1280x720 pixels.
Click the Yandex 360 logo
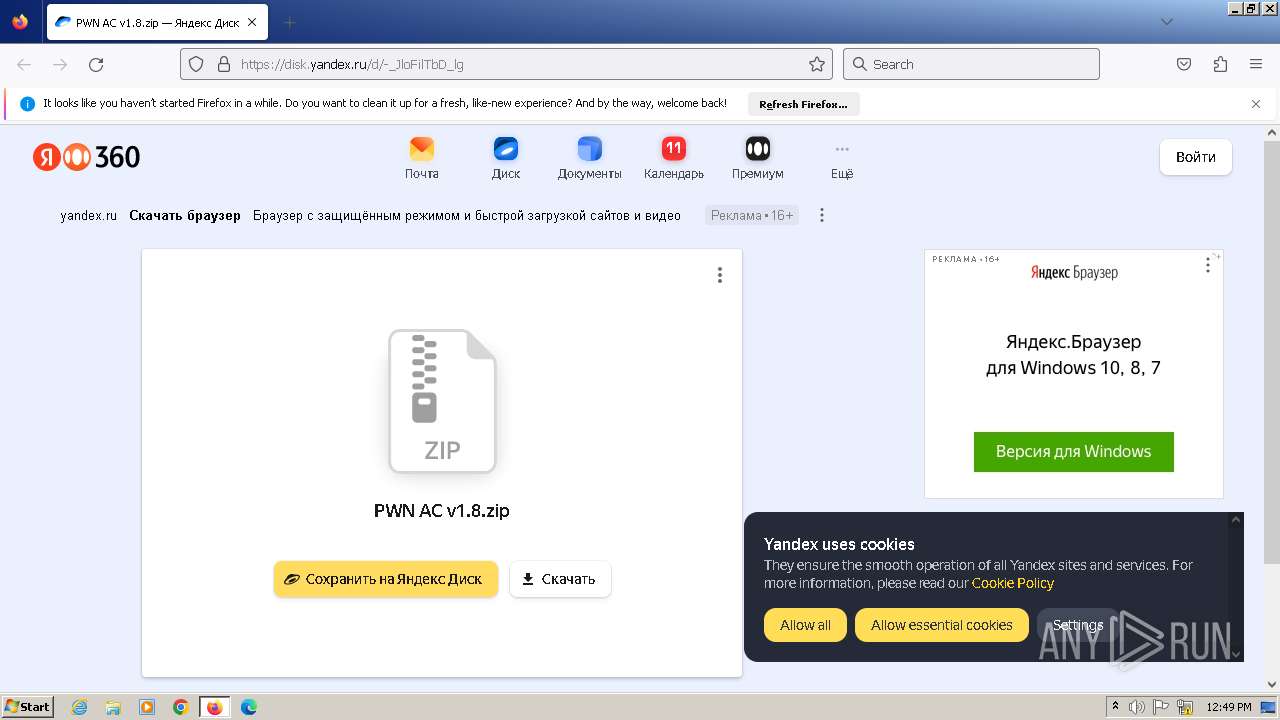(87, 157)
